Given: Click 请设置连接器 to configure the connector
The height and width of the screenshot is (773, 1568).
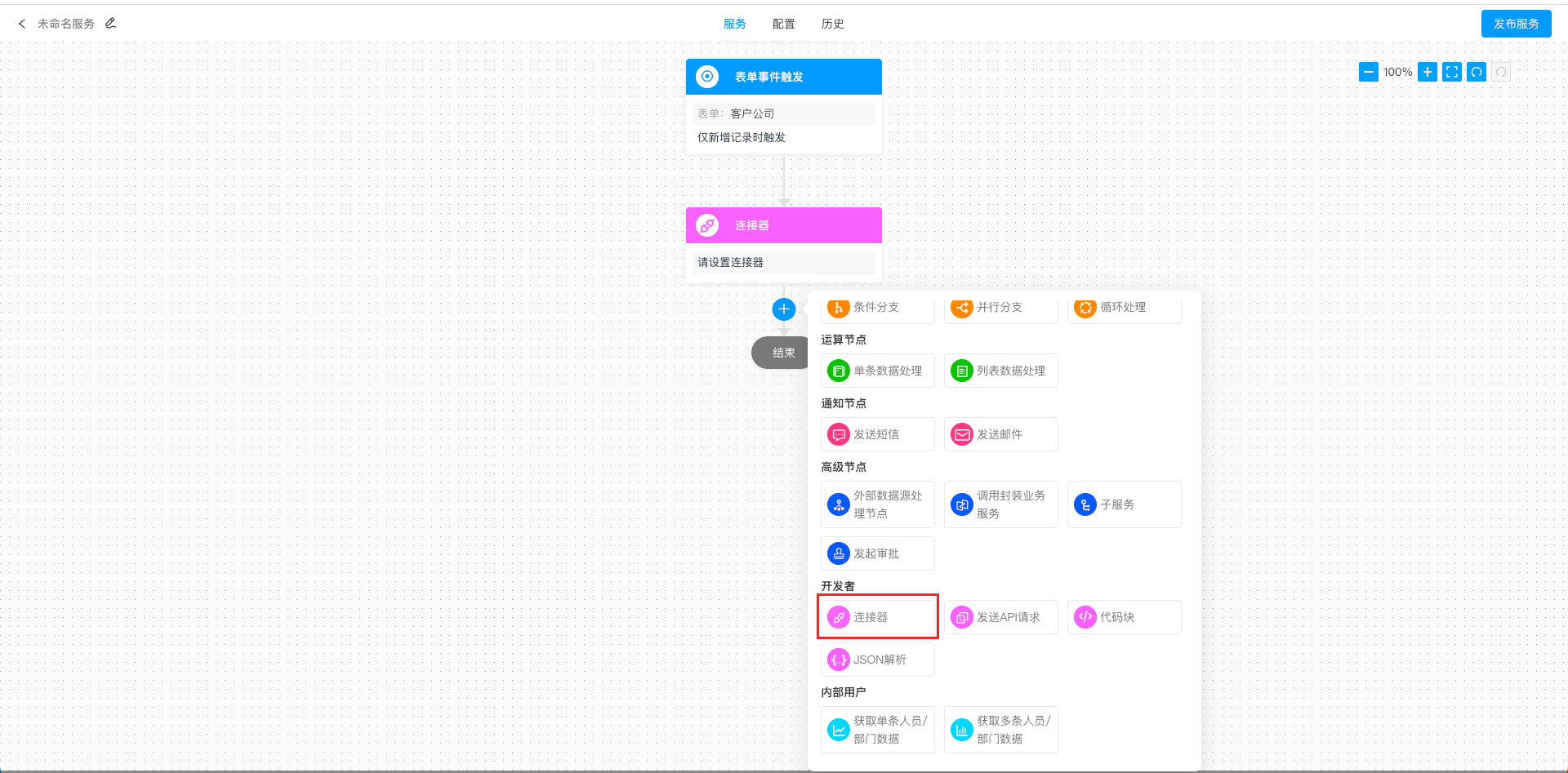Looking at the screenshot, I should (x=783, y=263).
